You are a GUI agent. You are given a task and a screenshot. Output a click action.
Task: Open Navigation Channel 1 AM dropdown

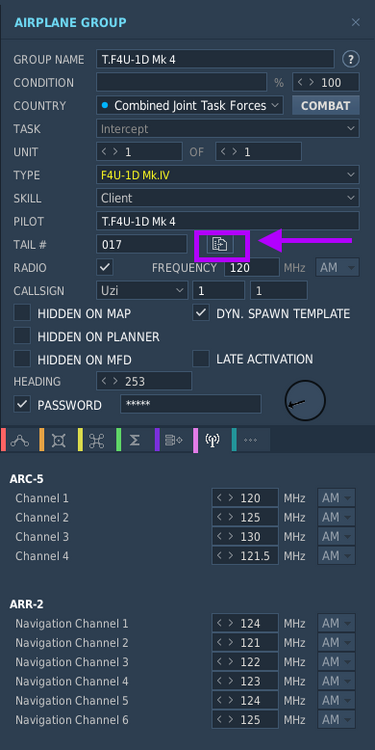click(336, 623)
